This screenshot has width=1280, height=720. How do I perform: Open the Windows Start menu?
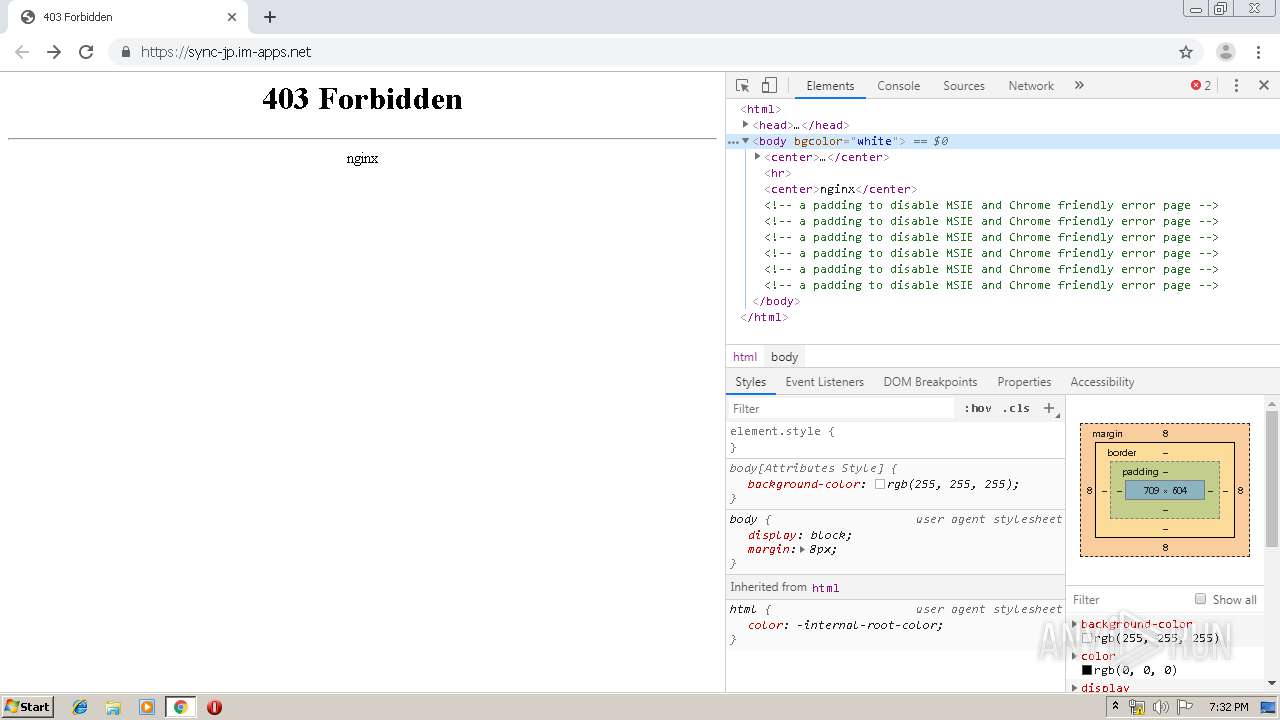pyautogui.click(x=28, y=707)
